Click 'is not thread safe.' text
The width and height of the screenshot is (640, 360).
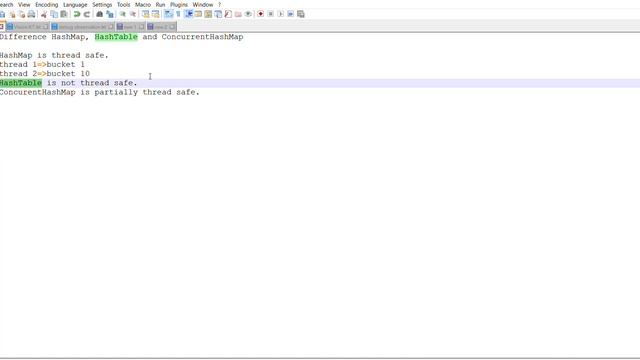point(92,83)
